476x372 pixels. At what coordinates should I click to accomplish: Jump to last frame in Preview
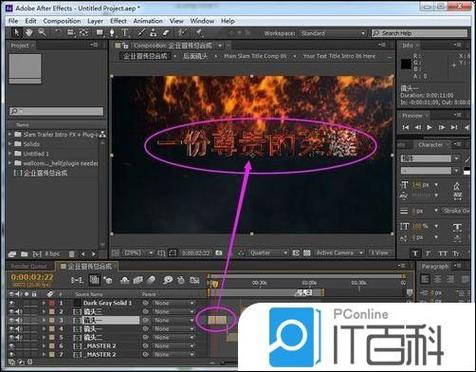tap(454, 127)
